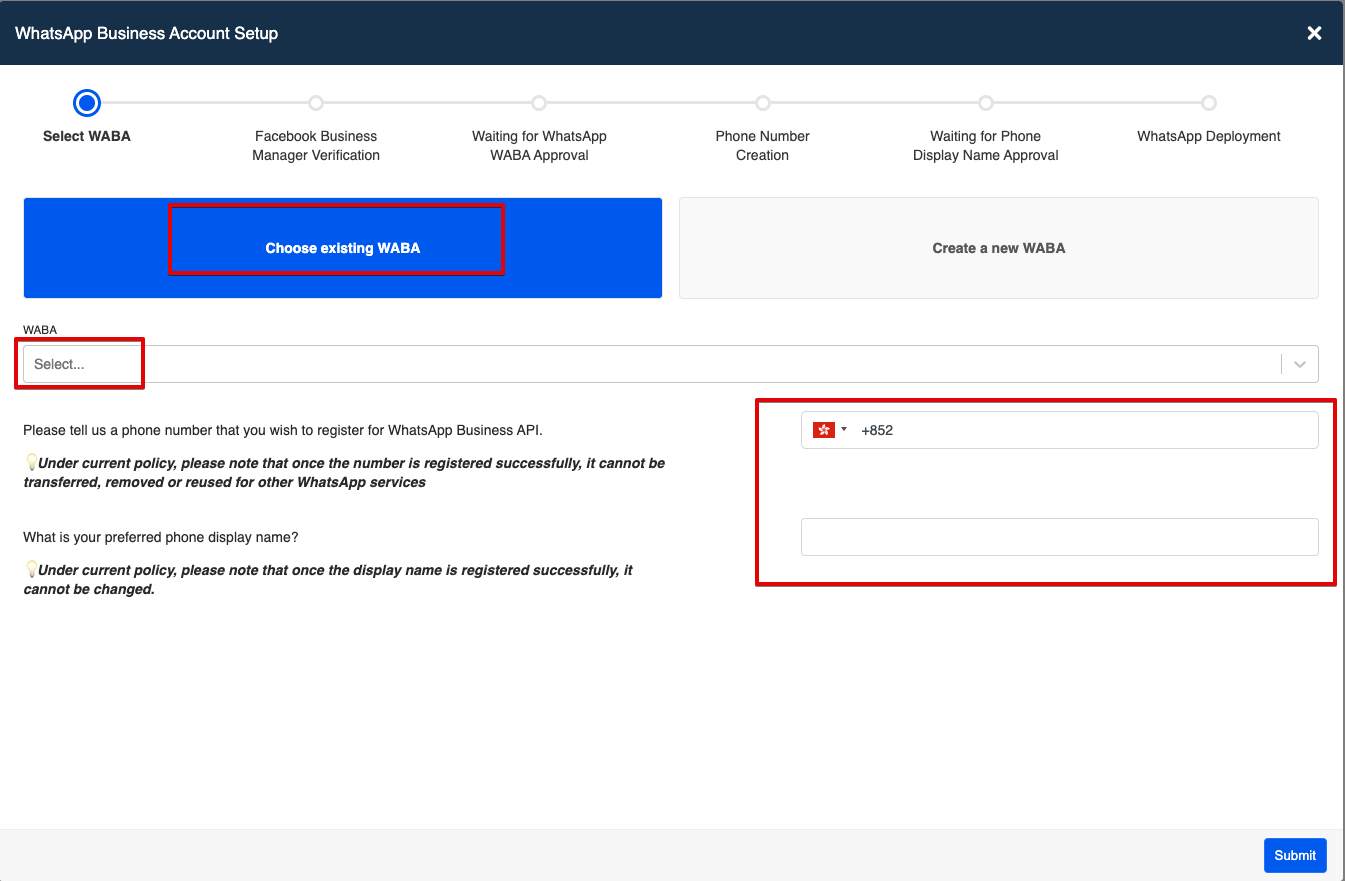Focus the +852 phone number field
The image size is (1345, 881).
click(x=1060, y=430)
